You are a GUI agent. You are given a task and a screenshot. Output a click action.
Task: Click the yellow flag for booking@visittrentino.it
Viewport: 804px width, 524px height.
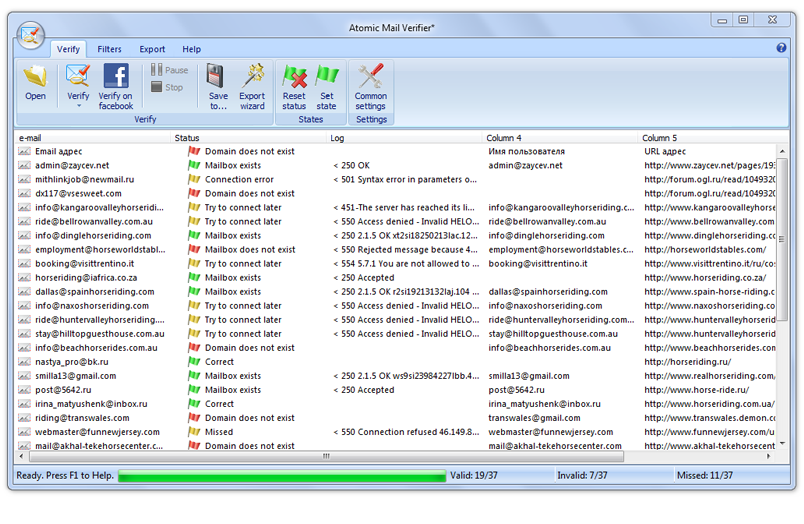[194, 264]
